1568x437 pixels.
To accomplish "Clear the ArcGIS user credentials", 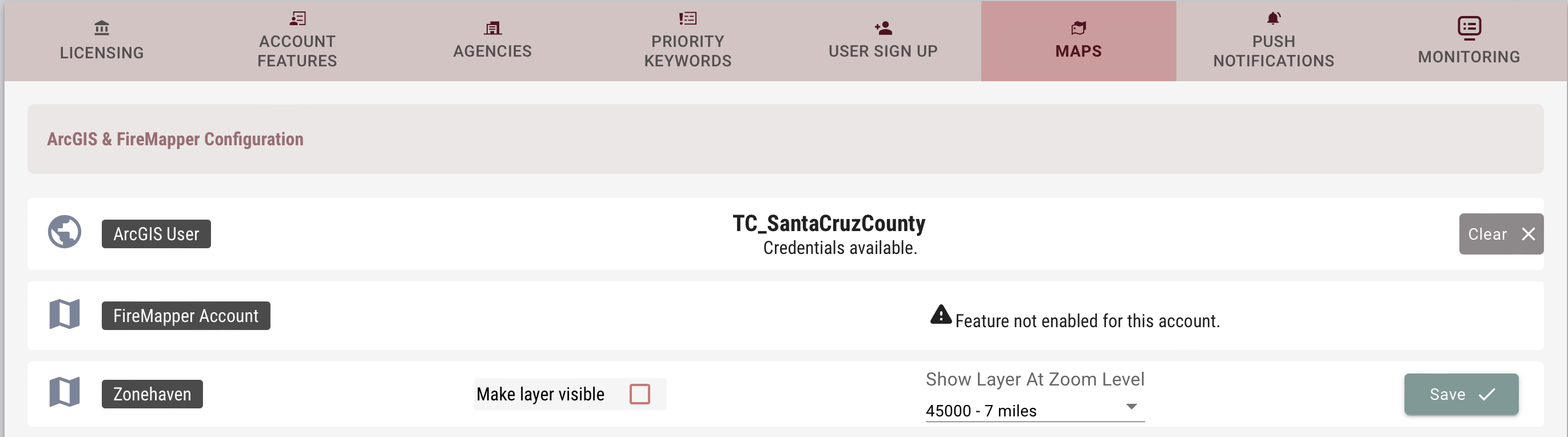I will [x=1501, y=234].
